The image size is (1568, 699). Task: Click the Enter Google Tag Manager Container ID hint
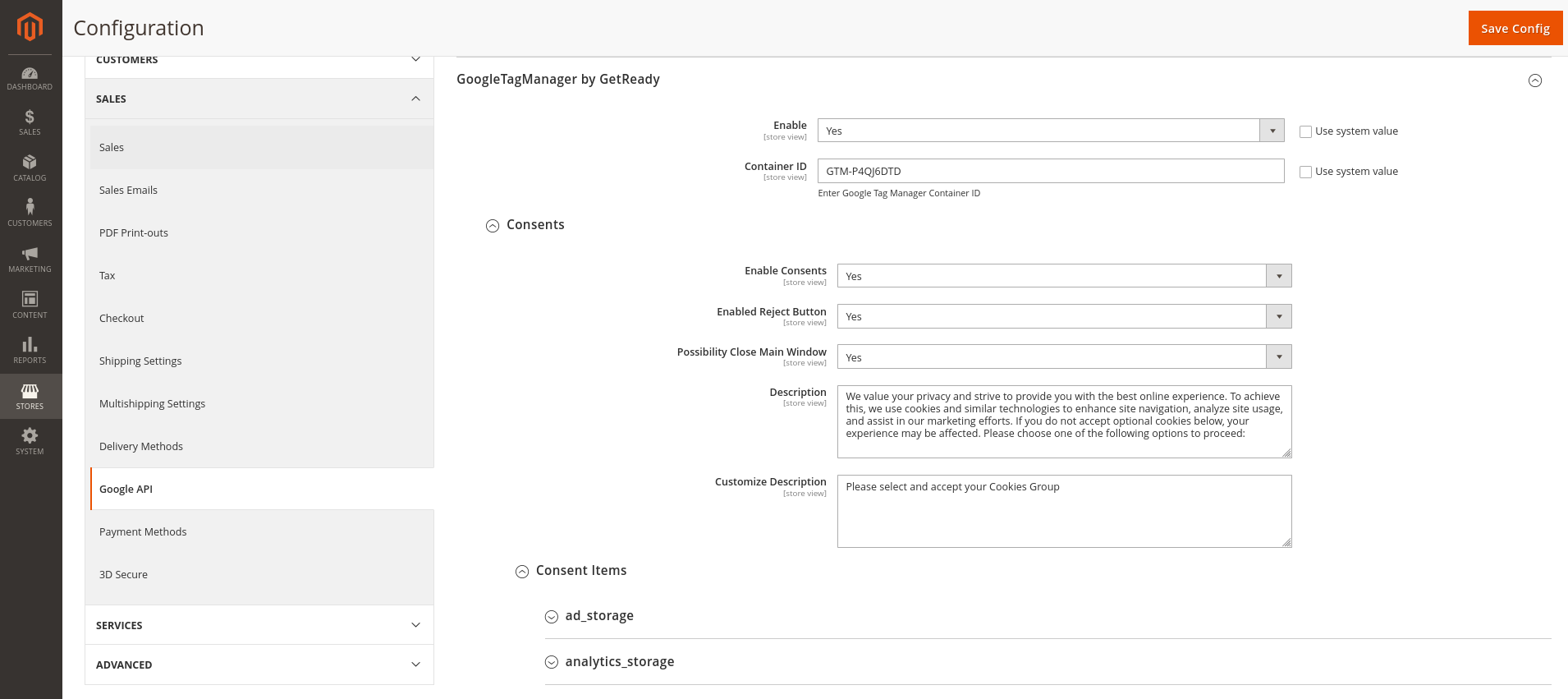pyautogui.click(x=899, y=193)
